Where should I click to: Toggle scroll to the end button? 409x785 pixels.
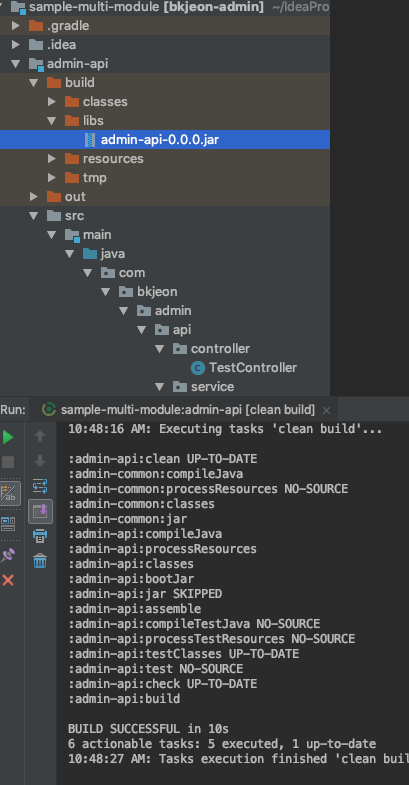point(40,511)
